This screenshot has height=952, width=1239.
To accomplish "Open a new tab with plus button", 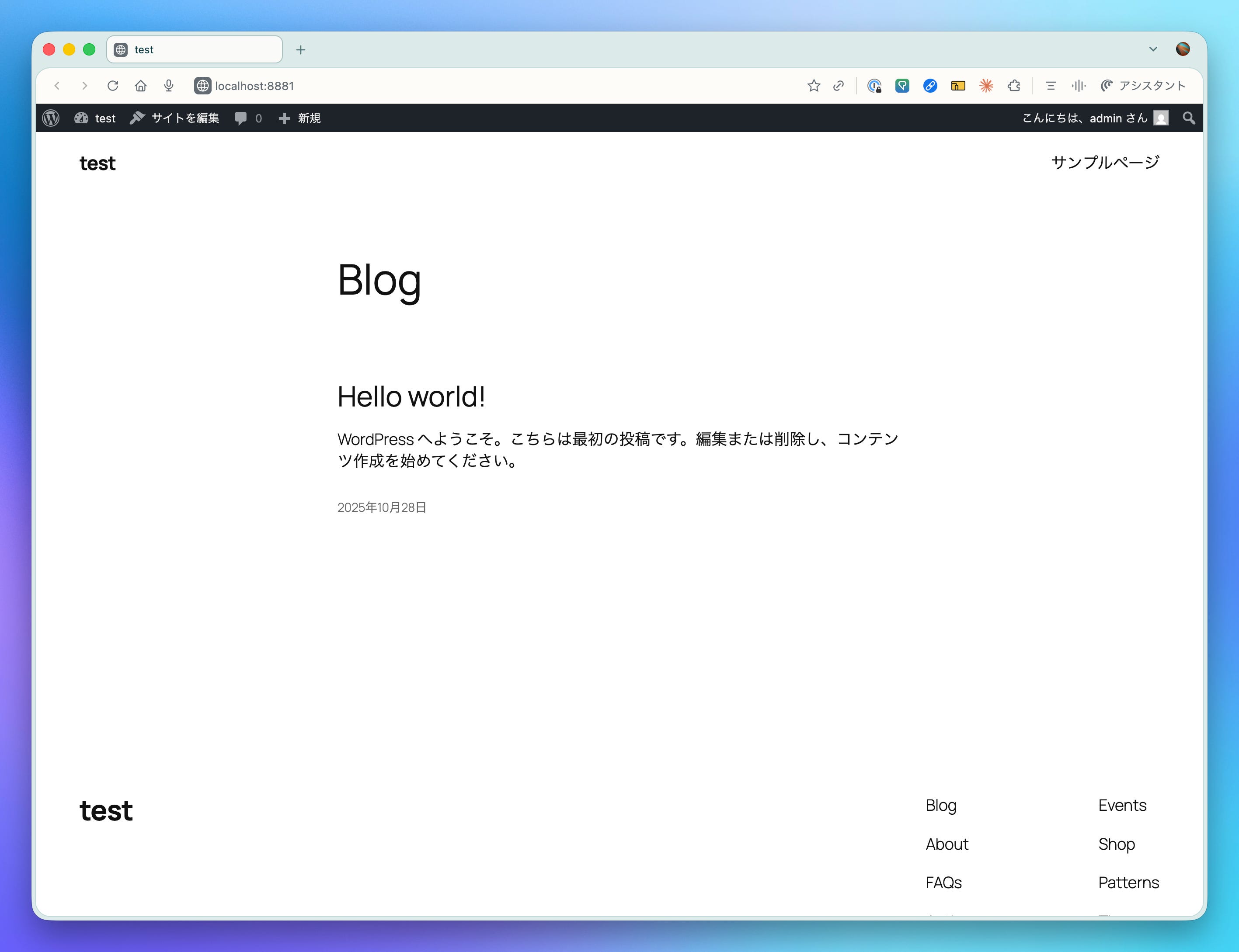I will 301,50.
